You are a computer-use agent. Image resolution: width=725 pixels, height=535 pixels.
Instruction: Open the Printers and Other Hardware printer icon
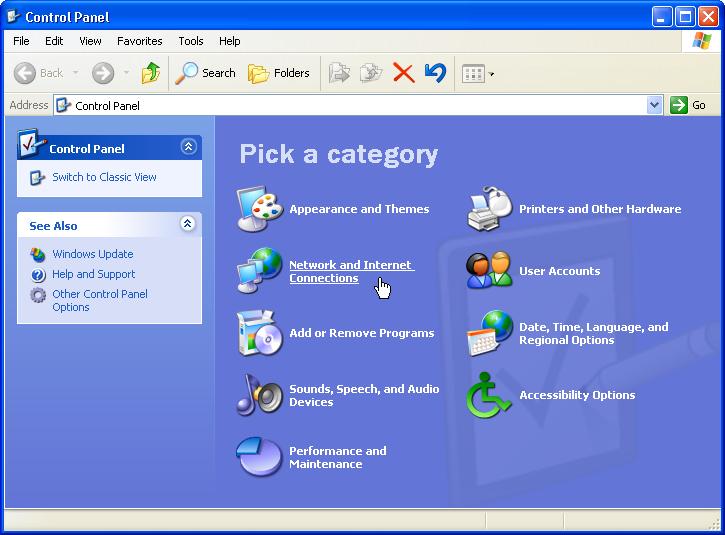490,209
